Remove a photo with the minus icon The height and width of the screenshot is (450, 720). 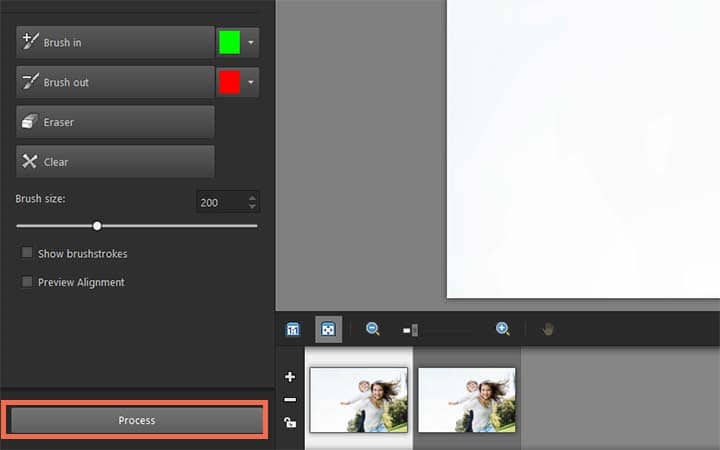pyautogui.click(x=290, y=399)
